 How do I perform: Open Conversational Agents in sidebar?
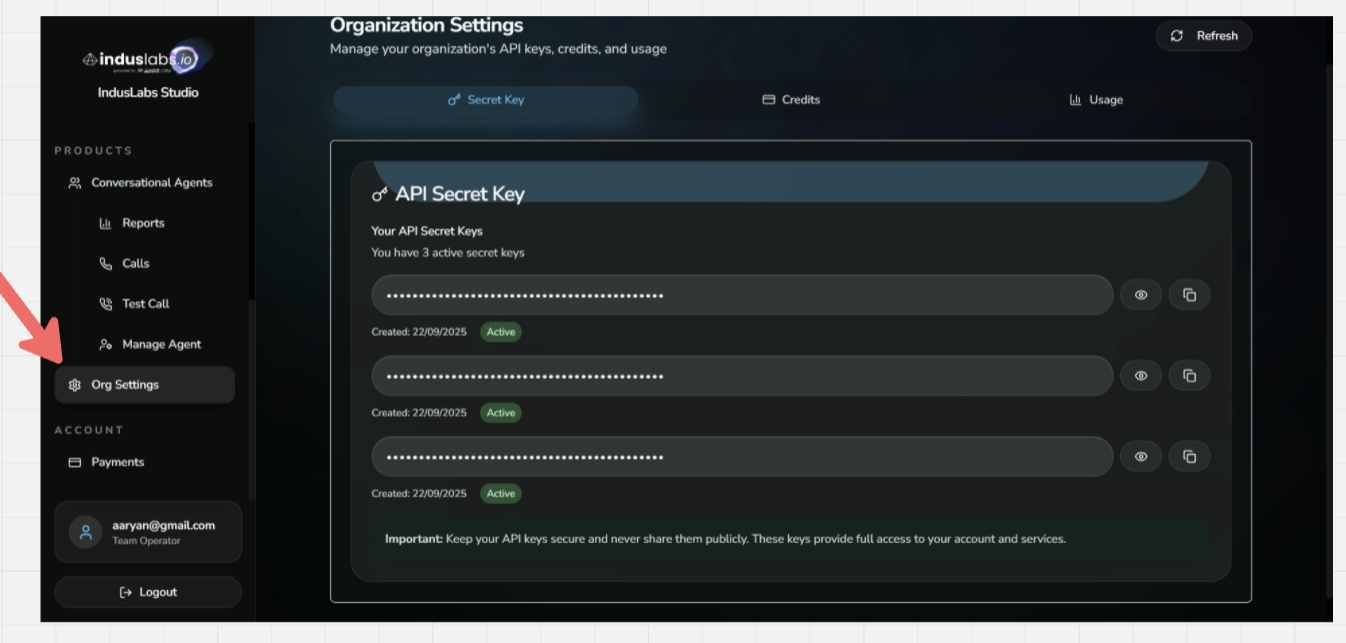tap(150, 183)
